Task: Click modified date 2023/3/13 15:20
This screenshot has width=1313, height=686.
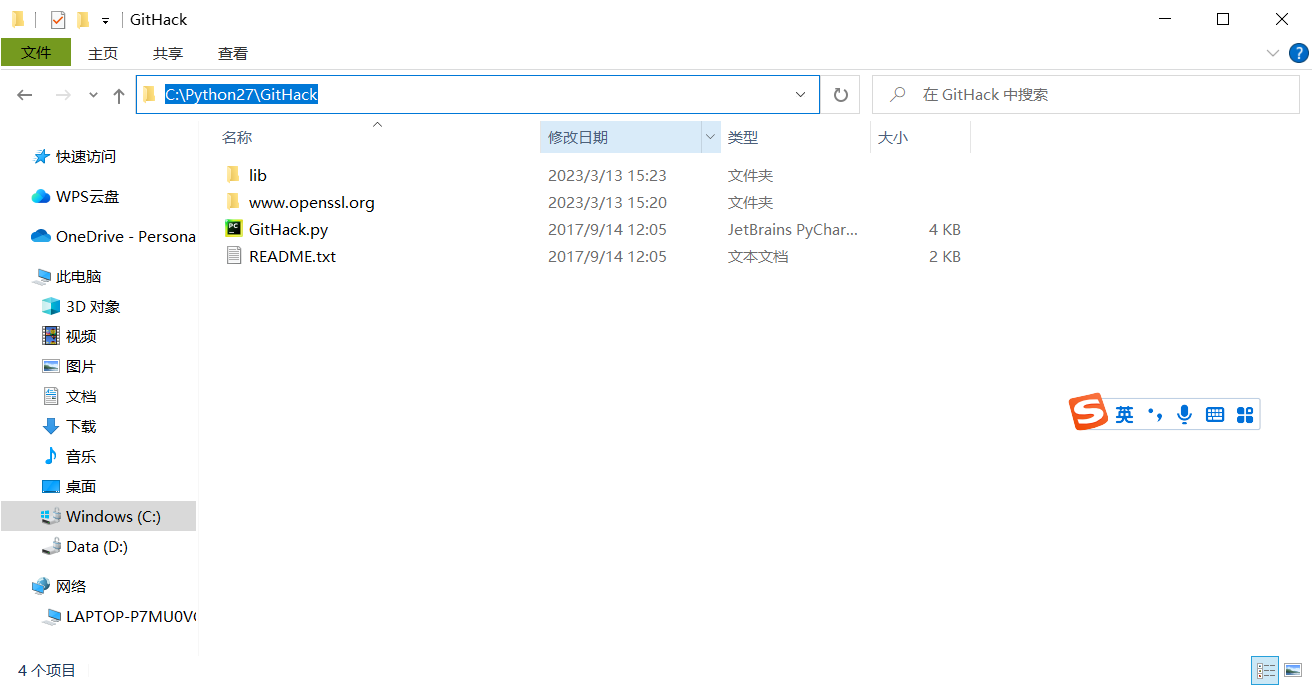Action: (x=607, y=202)
